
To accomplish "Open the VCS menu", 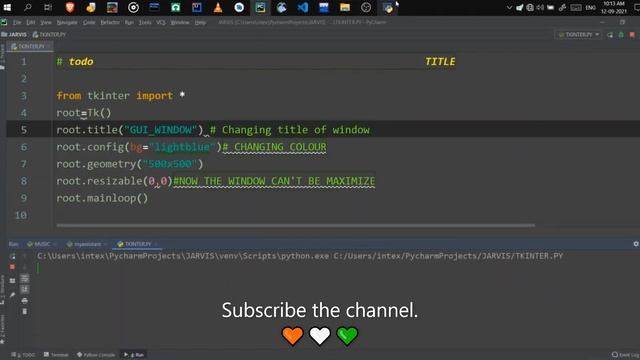I will tap(161, 22).
